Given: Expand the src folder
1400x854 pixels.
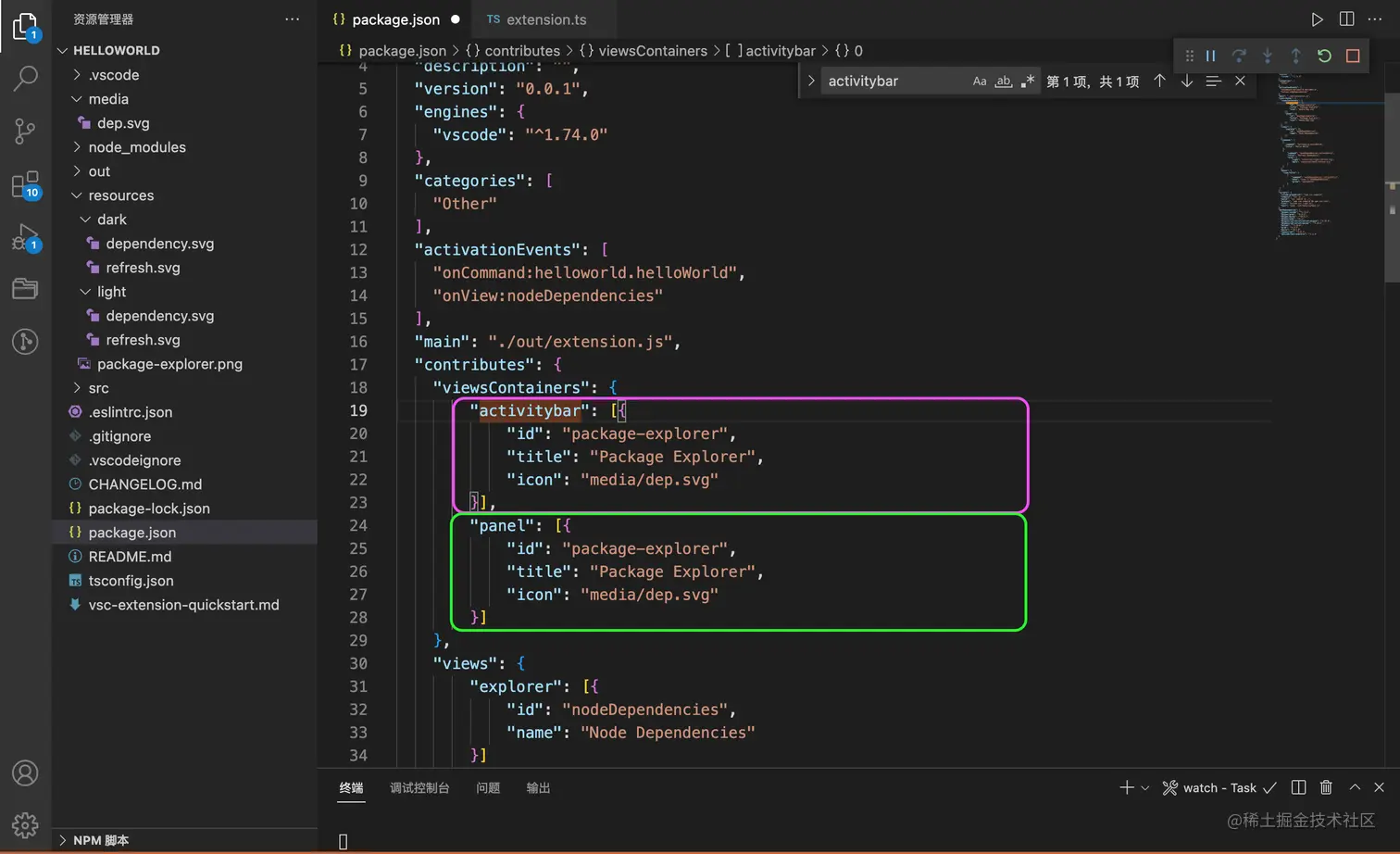Looking at the screenshot, I should (x=77, y=388).
